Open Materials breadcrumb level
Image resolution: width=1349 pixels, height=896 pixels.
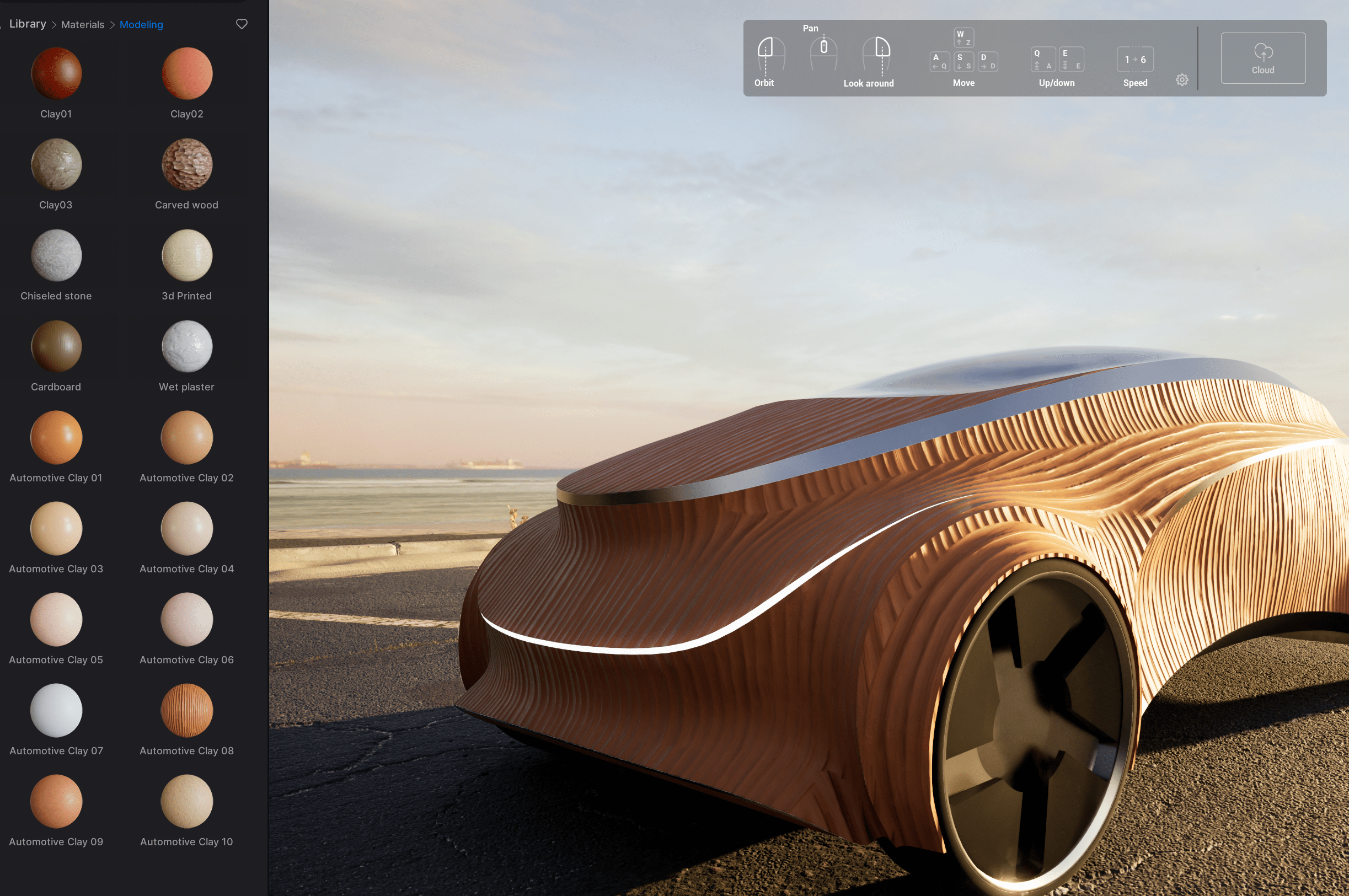[x=83, y=25]
